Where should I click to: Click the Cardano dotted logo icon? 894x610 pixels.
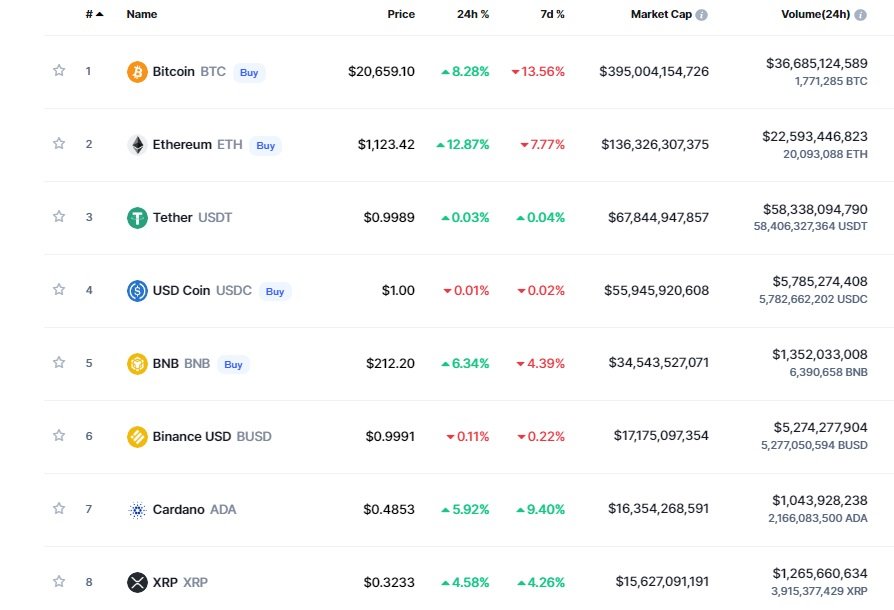137,510
